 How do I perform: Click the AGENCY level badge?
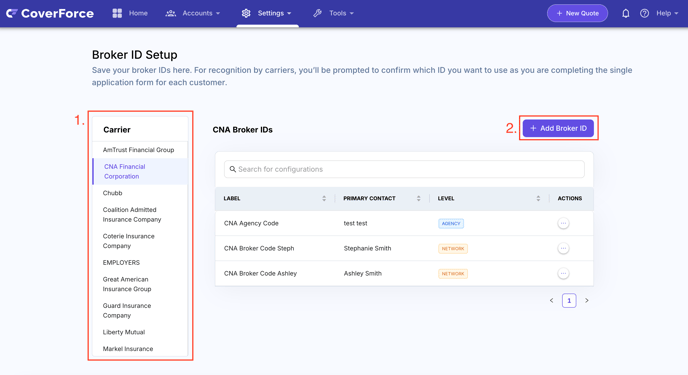pyautogui.click(x=451, y=224)
